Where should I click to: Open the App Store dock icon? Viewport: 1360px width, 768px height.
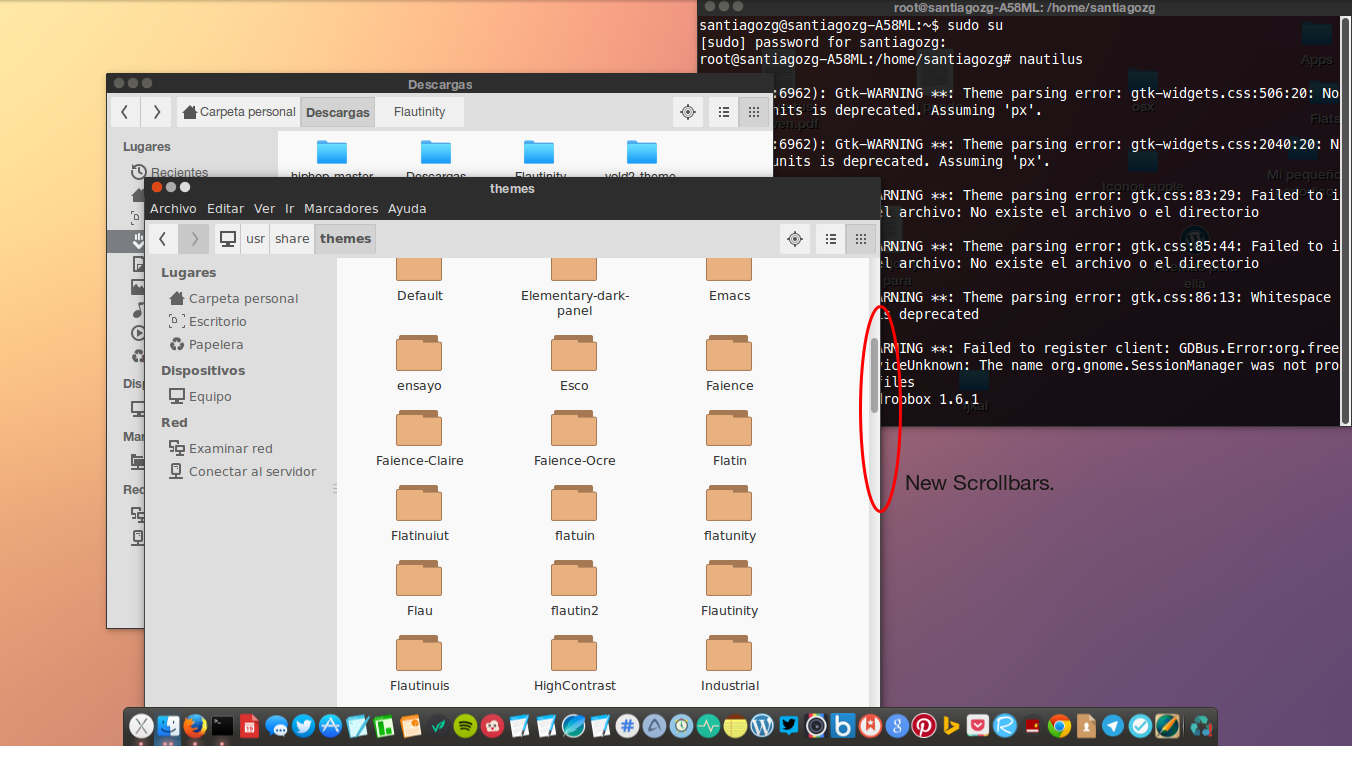330,726
